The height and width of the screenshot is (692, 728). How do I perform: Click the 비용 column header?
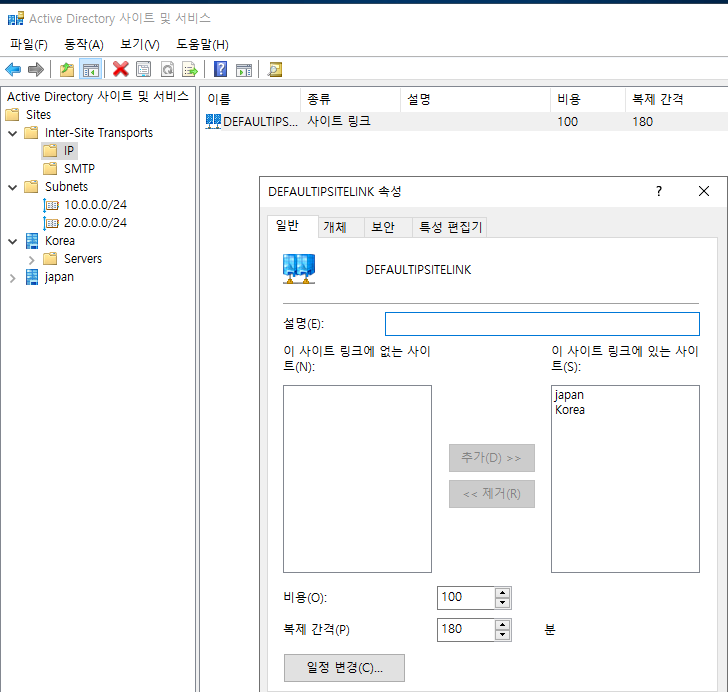click(x=588, y=99)
